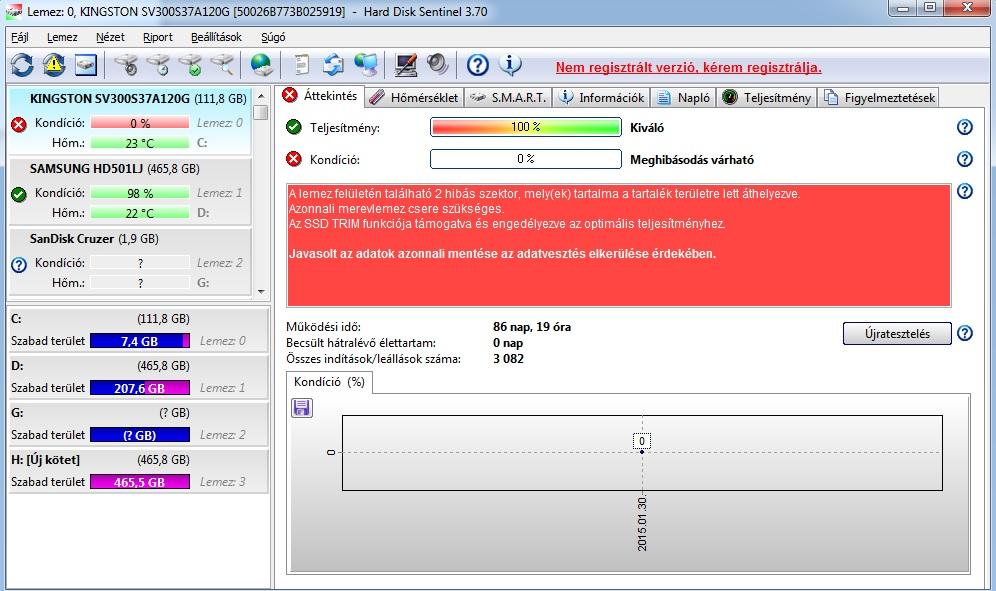The width and height of the screenshot is (996, 591).
Task: Click the red warning message text box
Action: pos(619,246)
